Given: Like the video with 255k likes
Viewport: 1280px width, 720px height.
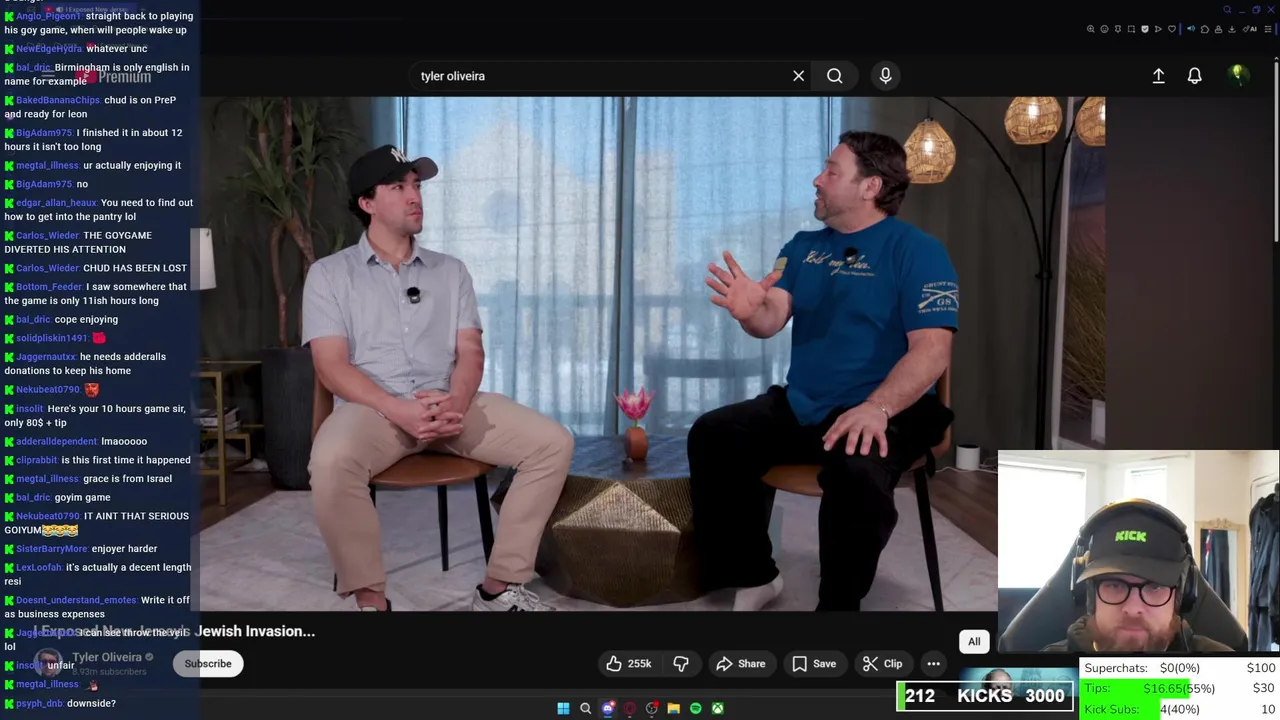Looking at the screenshot, I should tap(628, 664).
